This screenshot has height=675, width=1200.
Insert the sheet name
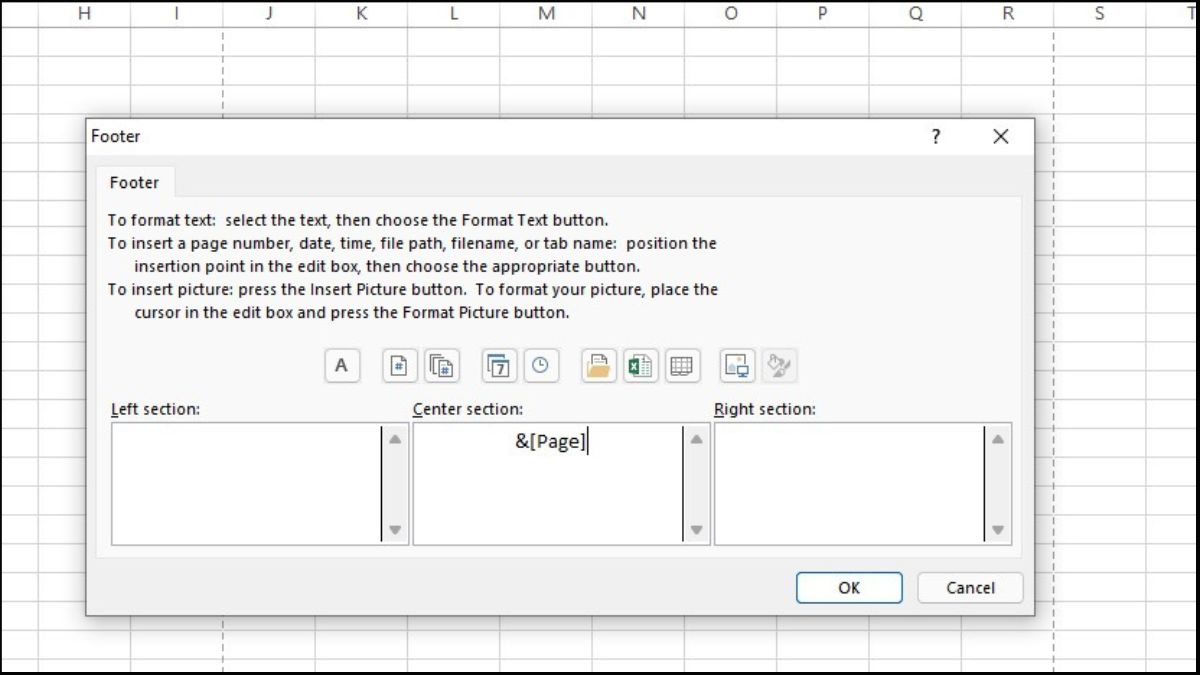click(x=682, y=365)
